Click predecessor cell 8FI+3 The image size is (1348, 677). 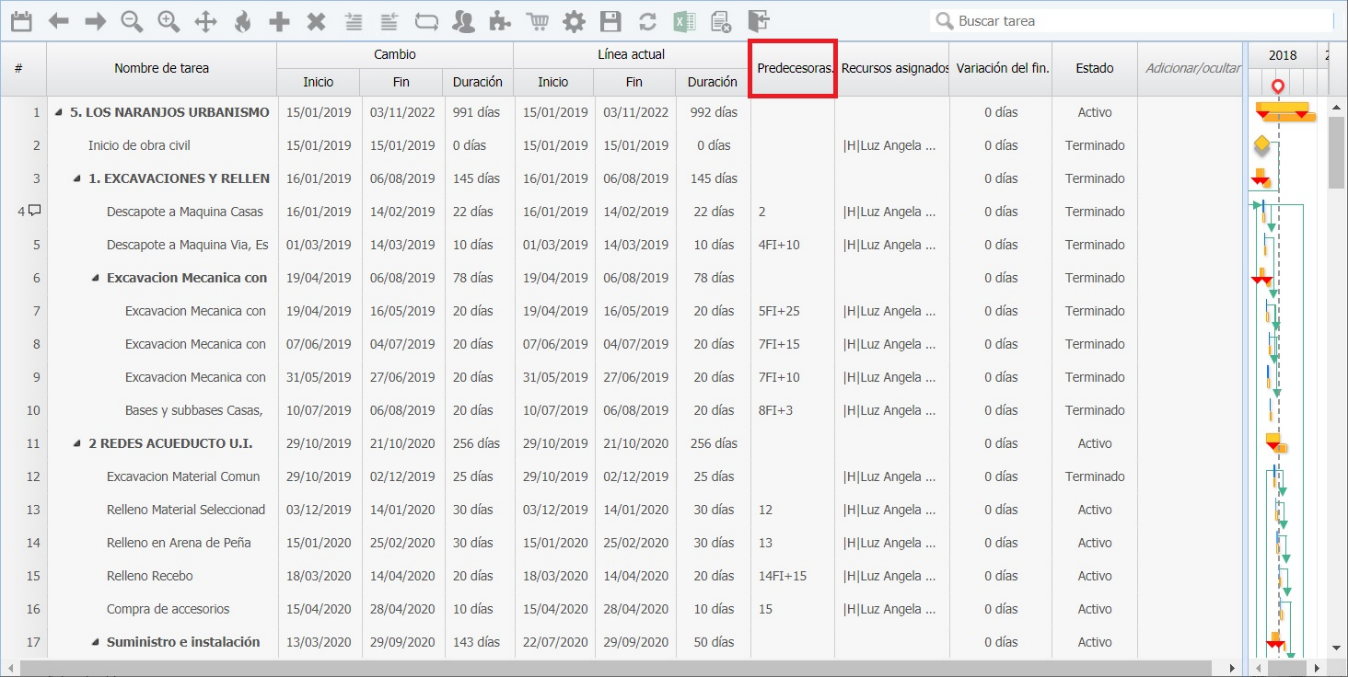776,410
